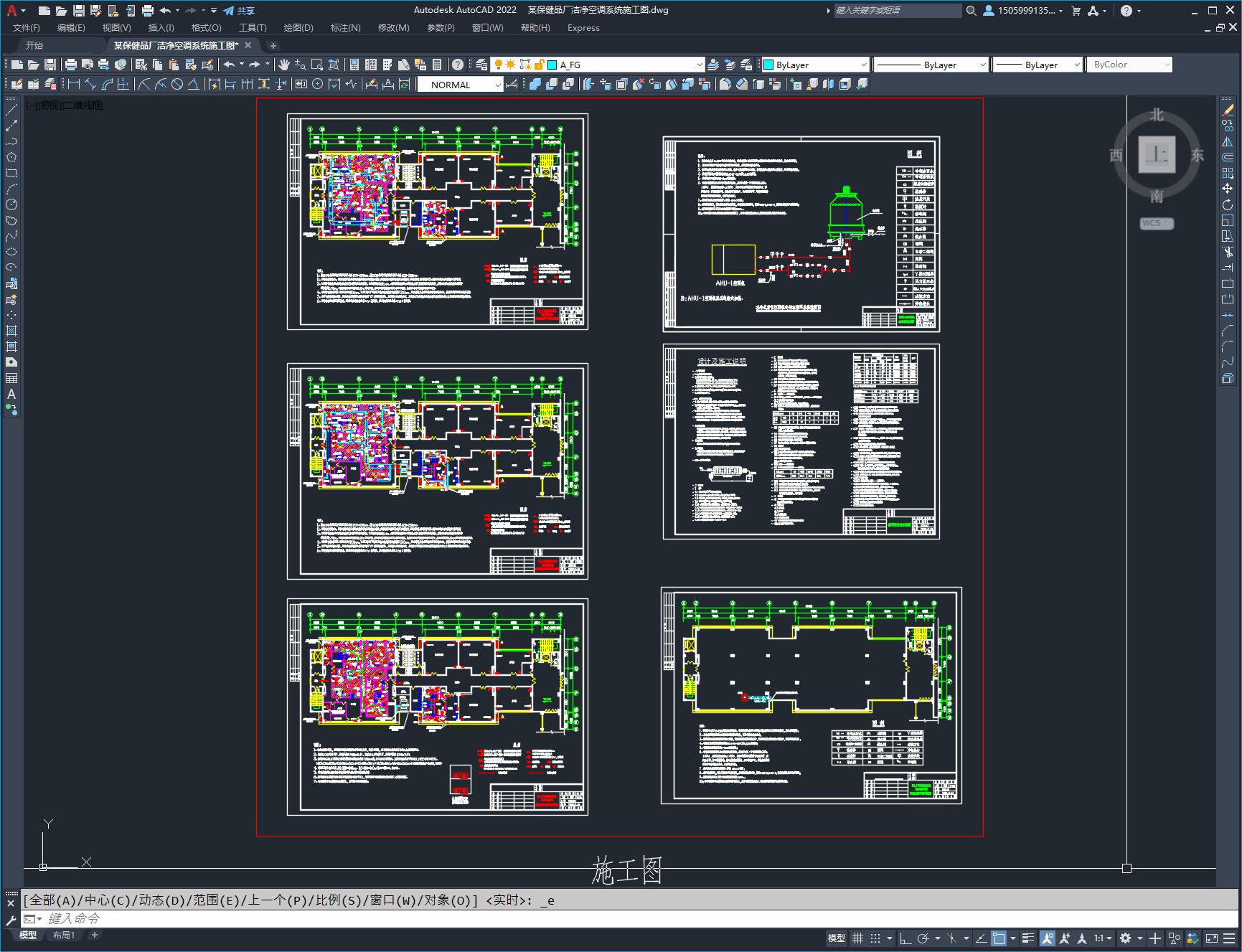Image resolution: width=1242 pixels, height=952 pixels.
Task: Select the Table tool in draw toolbar
Action: tap(11, 378)
